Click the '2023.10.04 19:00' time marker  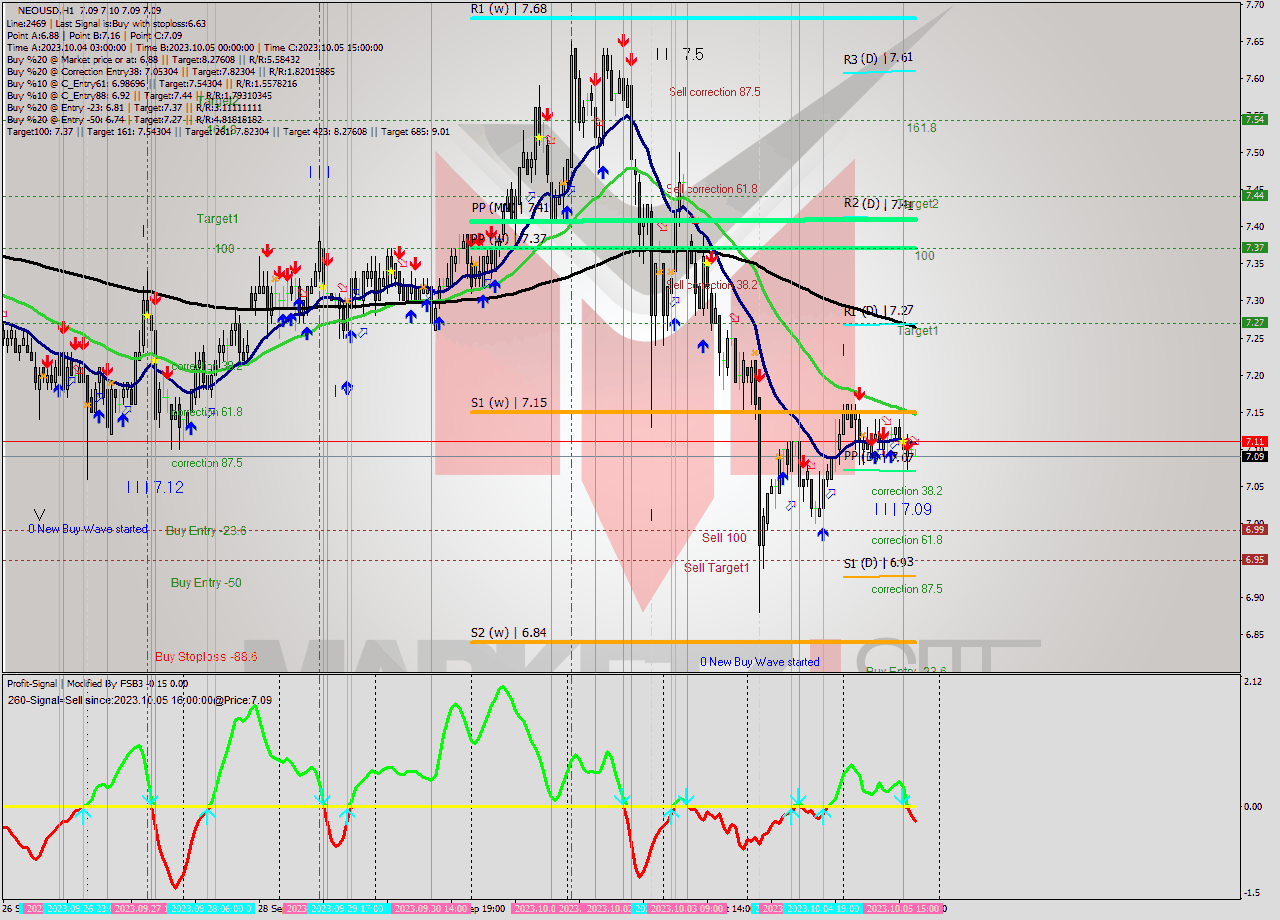[x=823, y=909]
